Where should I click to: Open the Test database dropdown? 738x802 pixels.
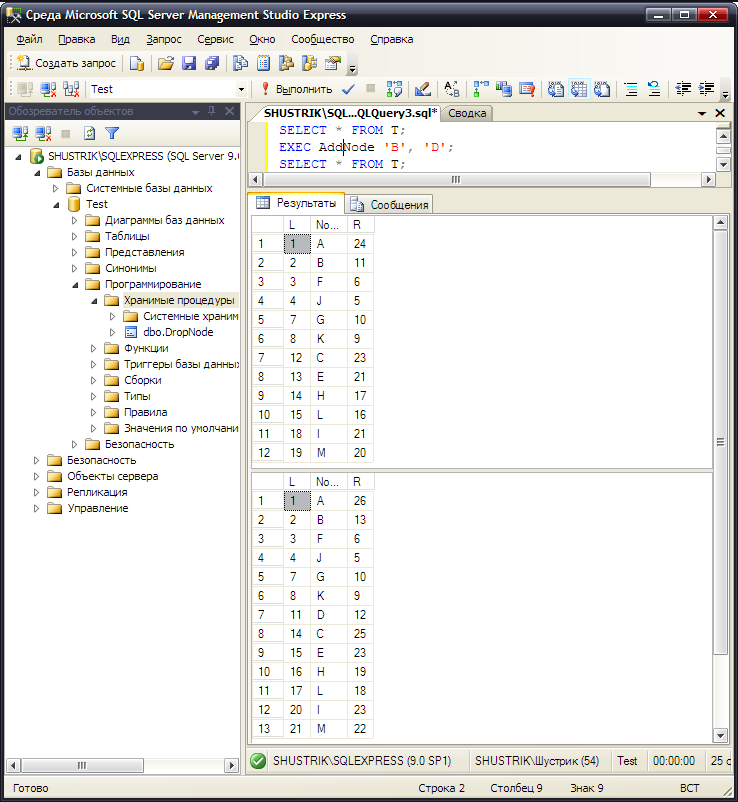[x=241, y=89]
